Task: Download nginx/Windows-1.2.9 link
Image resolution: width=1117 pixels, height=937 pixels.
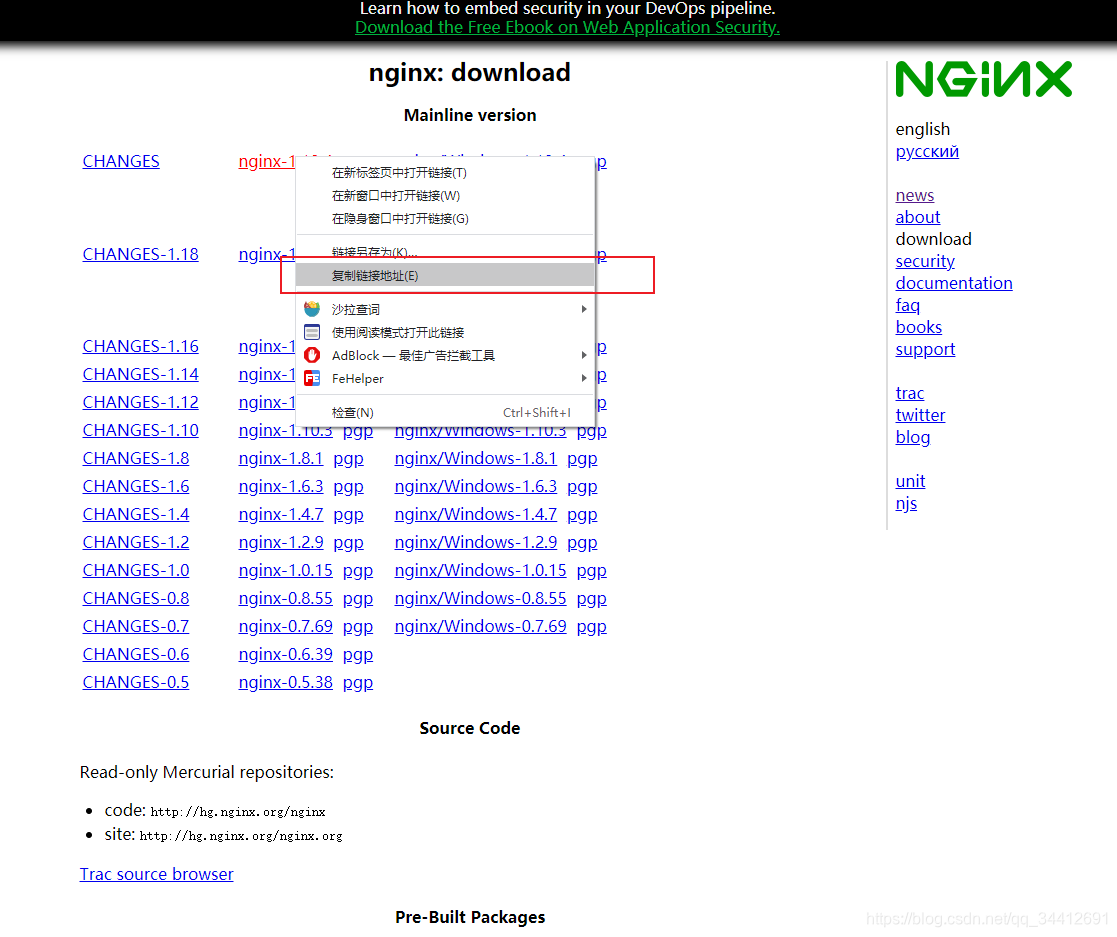Action: coord(476,542)
